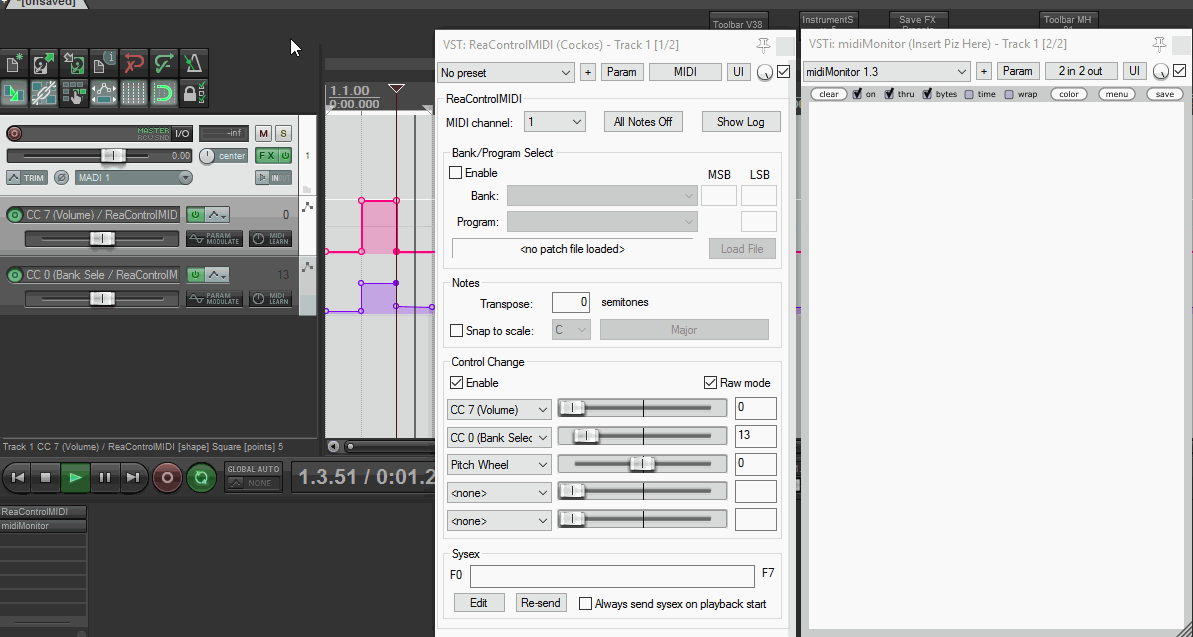Open CC 7 (Volume) controller dropdown
Screen dimensions: 1193x637
tap(498, 409)
